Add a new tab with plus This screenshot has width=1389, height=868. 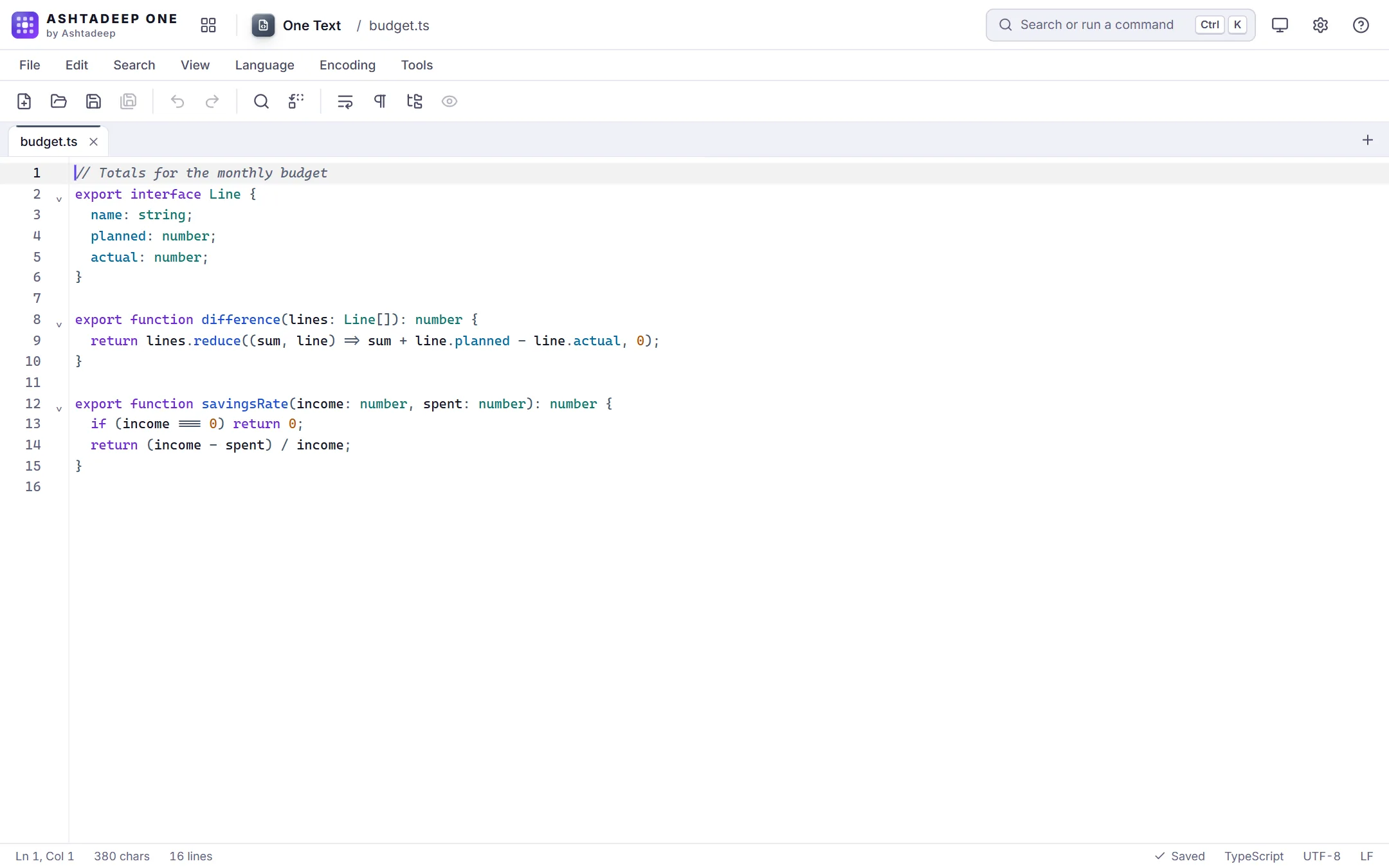tap(1368, 140)
